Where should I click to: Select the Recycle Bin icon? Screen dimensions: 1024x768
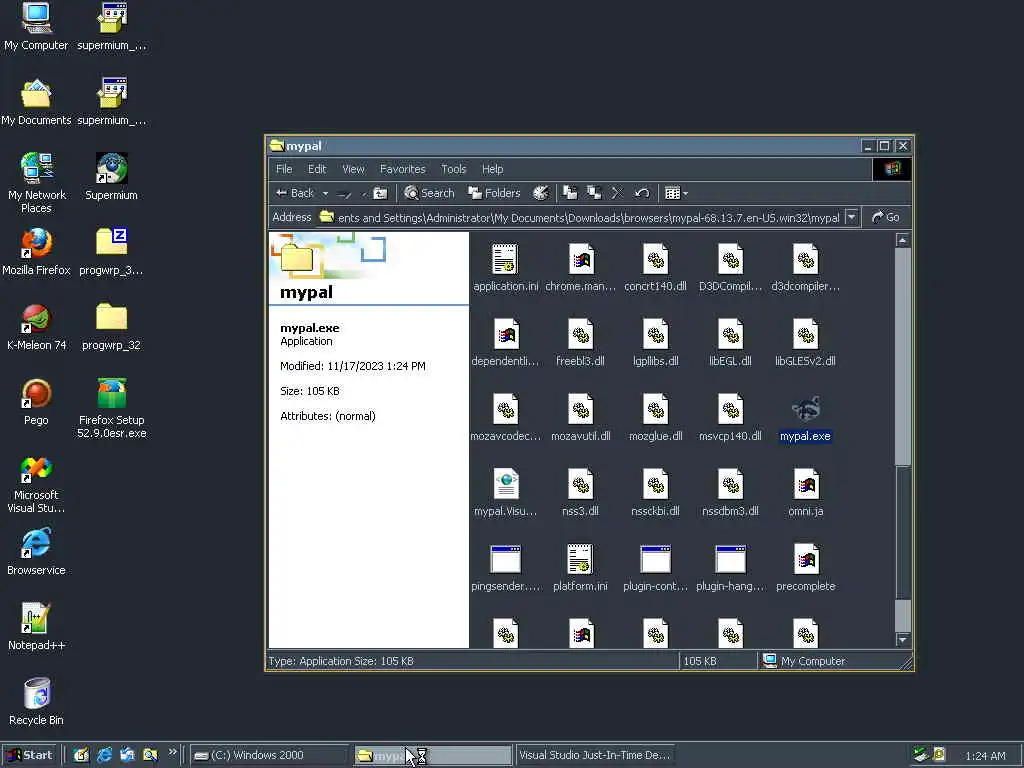point(36,702)
